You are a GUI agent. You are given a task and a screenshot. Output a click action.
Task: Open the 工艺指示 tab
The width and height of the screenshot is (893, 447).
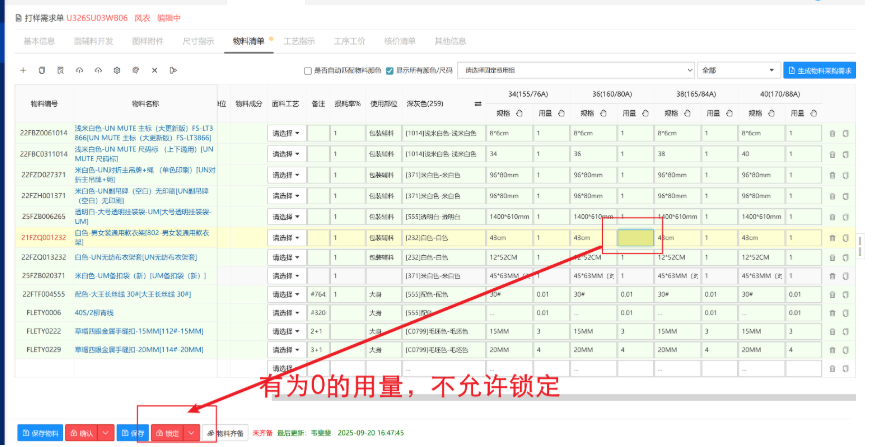(x=300, y=41)
